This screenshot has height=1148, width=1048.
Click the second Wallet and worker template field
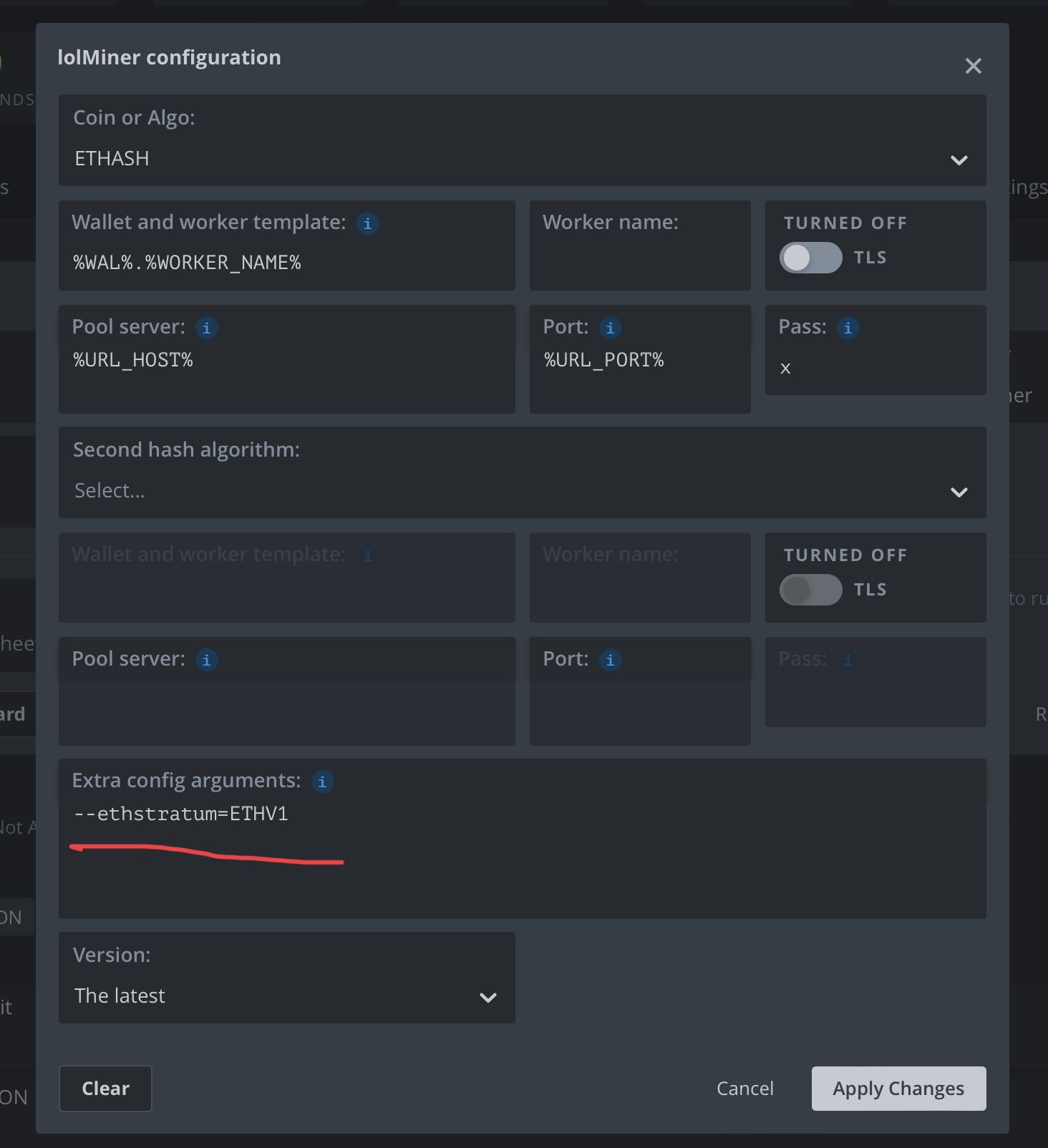coord(286,578)
